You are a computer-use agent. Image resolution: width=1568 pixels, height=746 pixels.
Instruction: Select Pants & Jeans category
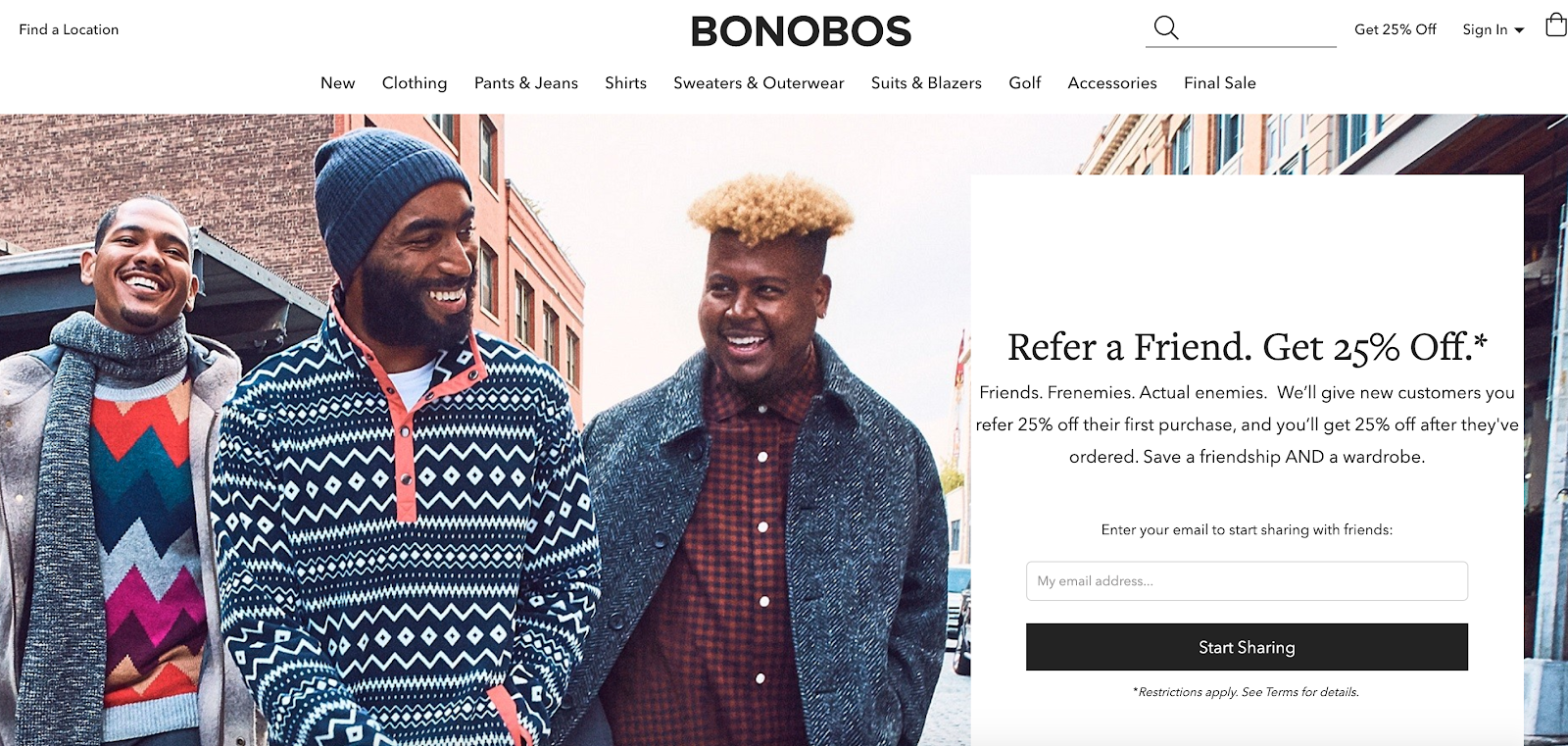[x=526, y=83]
